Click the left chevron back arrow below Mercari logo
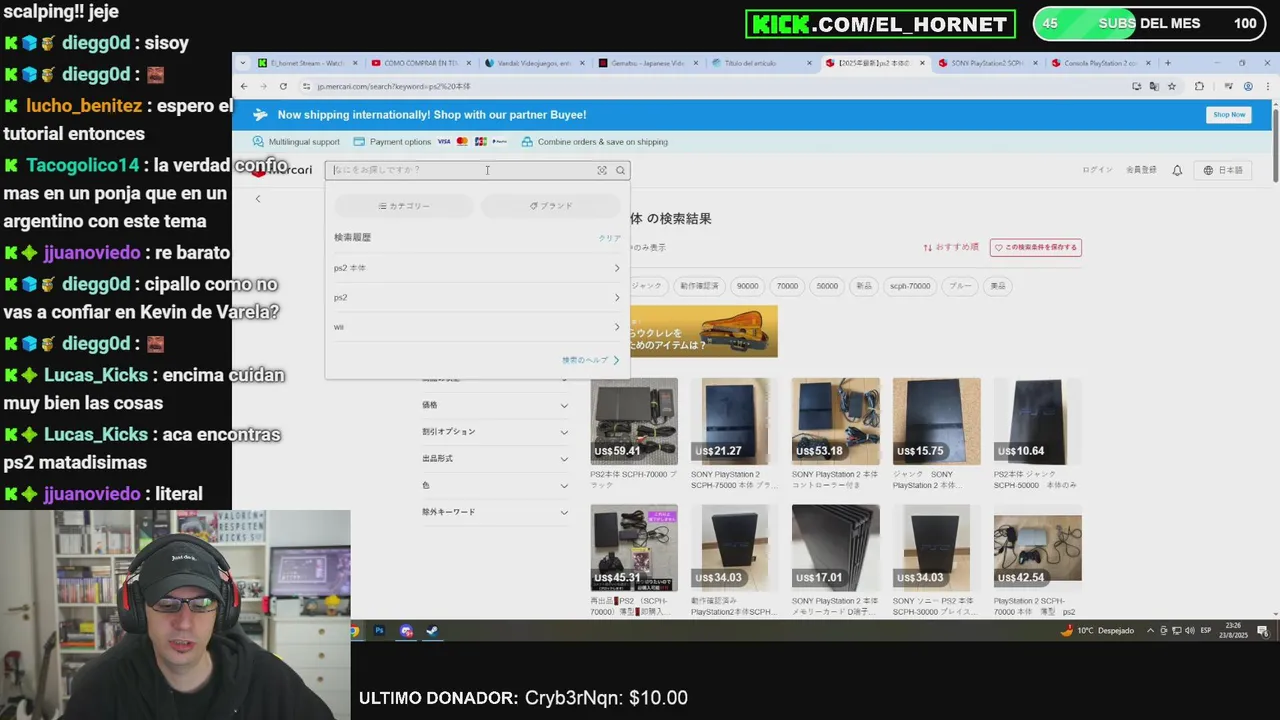 coord(258,199)
